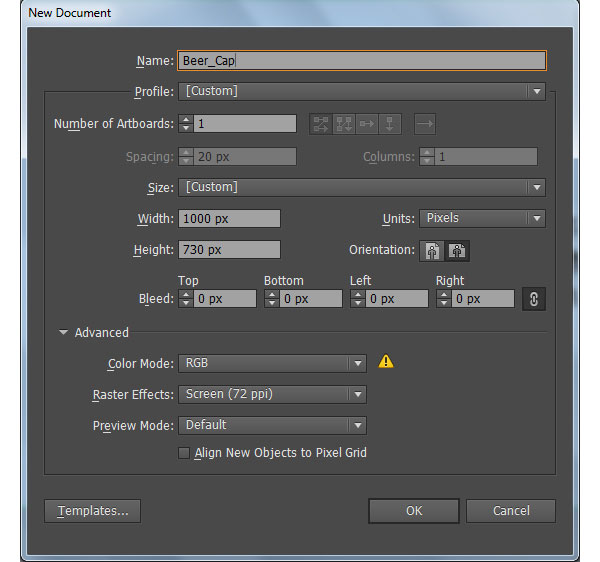Click the Color Mode yellow warning icon
Screen dimensions: 600x562
click(x=386, y=361)
